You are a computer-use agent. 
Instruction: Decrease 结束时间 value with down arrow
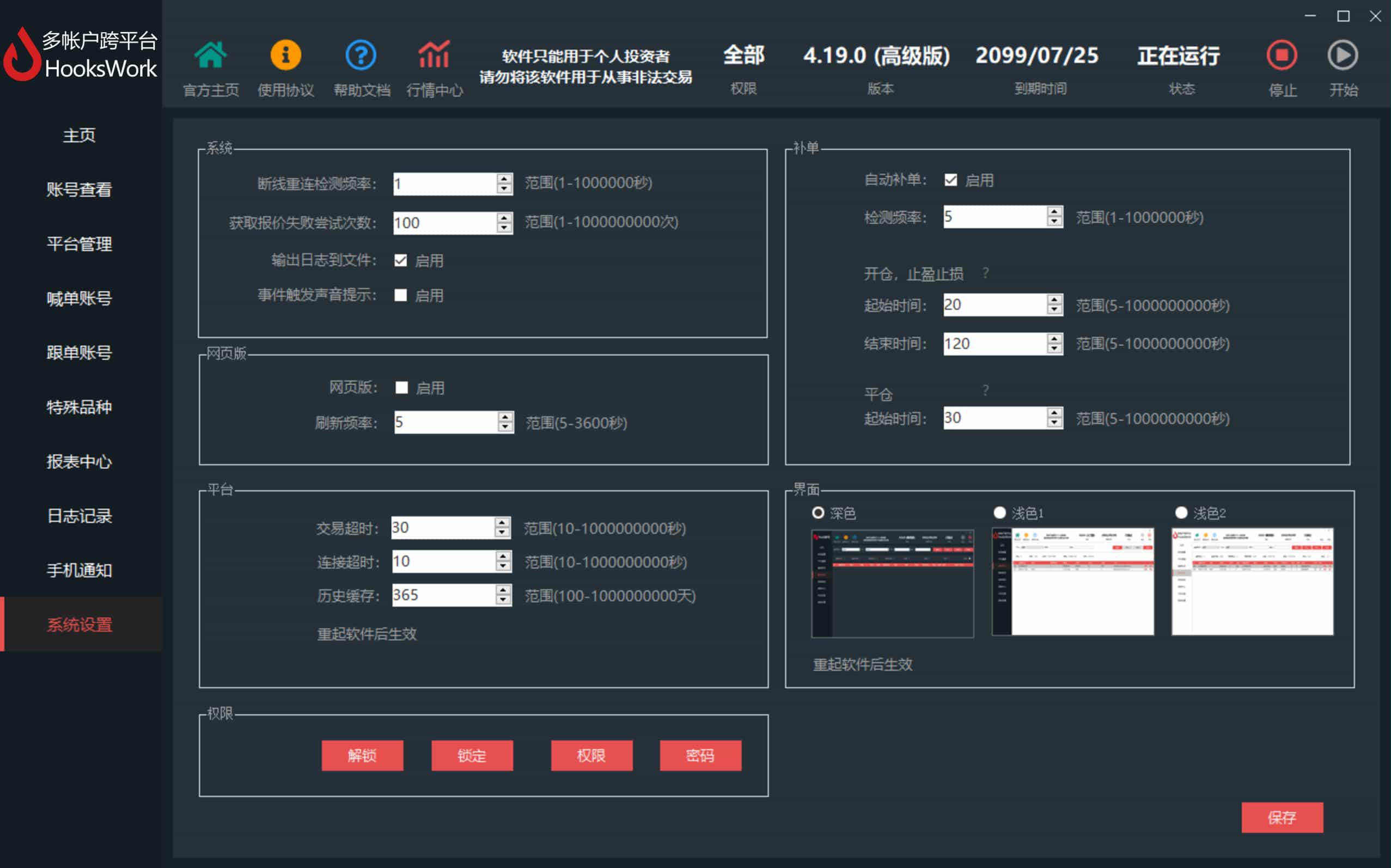click(1054, 349)
